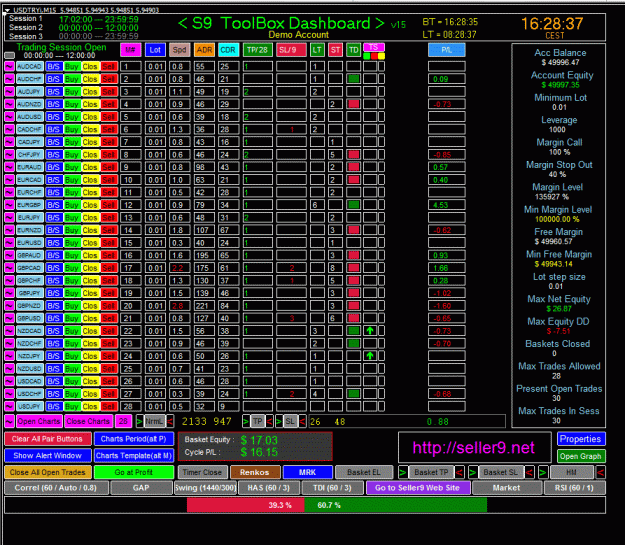Toggle the GBPJPY pair button
Image resolution: width=625 pixels, height=545 pixels.
click(x=29, y=293)
